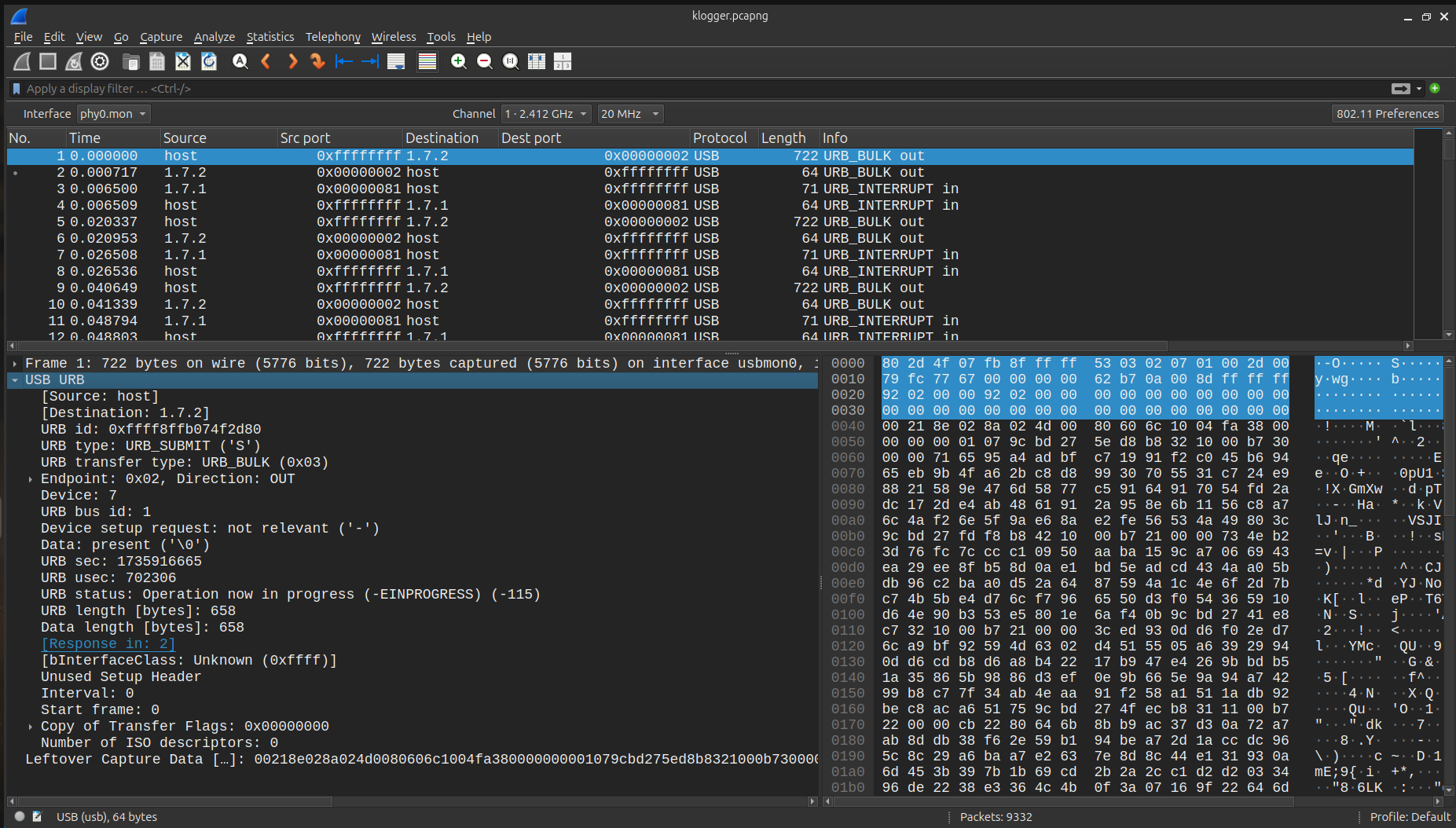Collapse the USB URB tree section
Viewport: 1456px width, 828px height.
coord(15,380)
